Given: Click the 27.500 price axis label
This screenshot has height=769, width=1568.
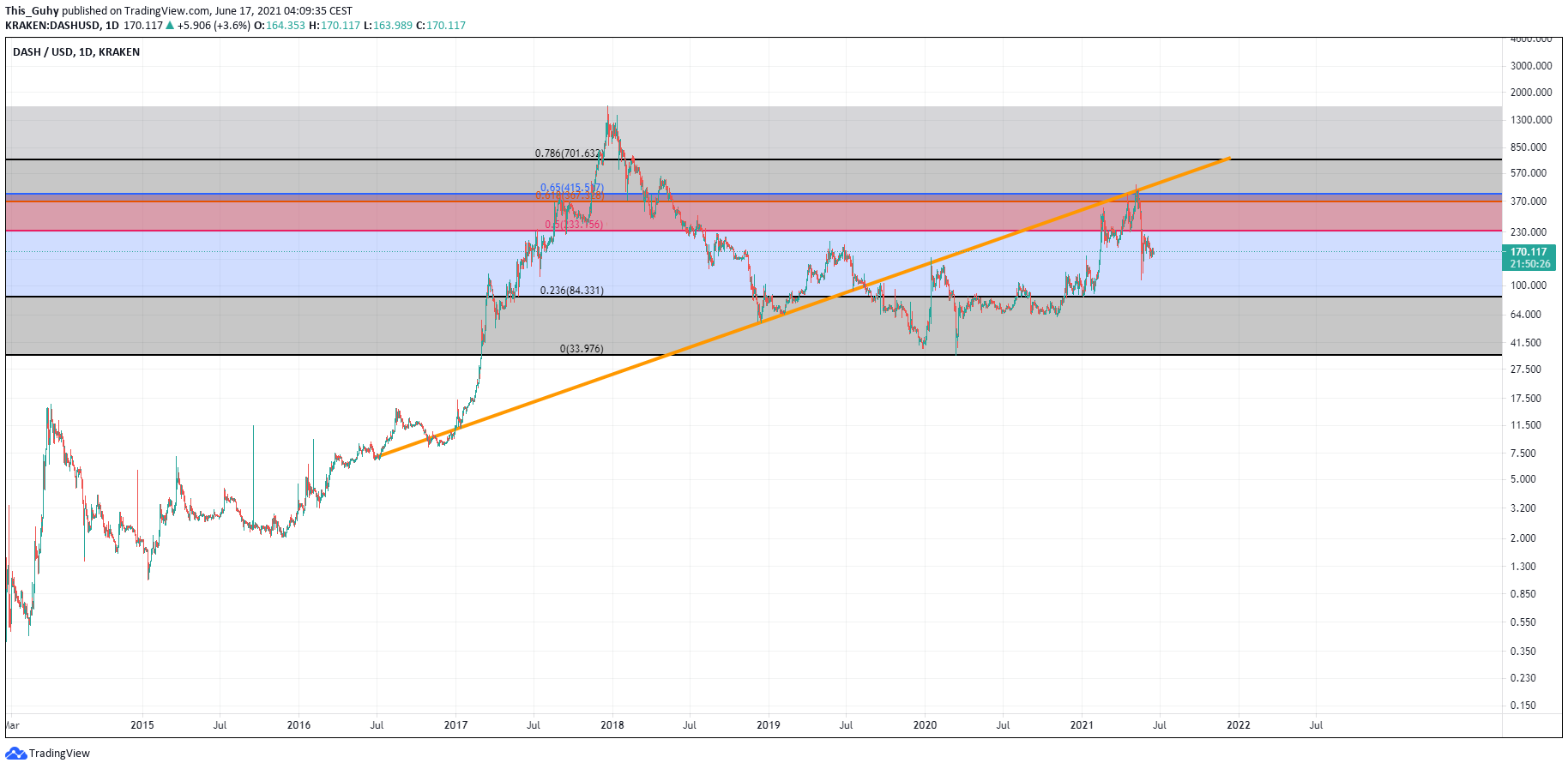Looking at the screenshot, I should pyautogui.click(x=1526, y=369).
